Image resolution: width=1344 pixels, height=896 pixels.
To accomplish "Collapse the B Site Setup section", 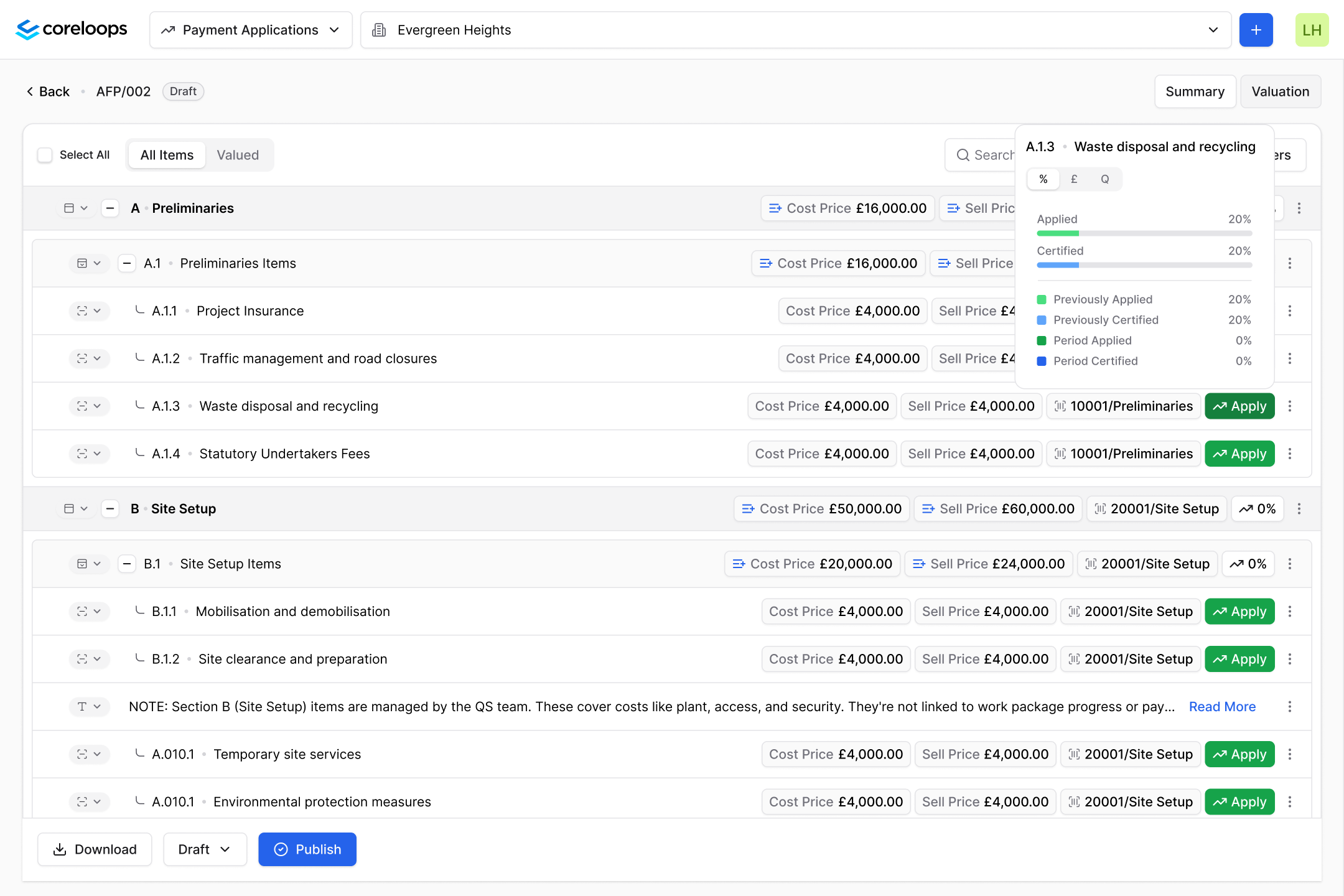I will pyautogui.click(x=110, y=509).
